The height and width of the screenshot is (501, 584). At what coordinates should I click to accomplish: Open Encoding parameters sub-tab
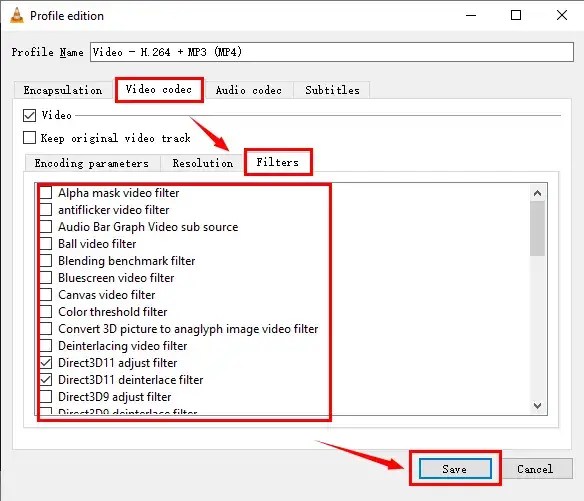(x=92, y=163)
